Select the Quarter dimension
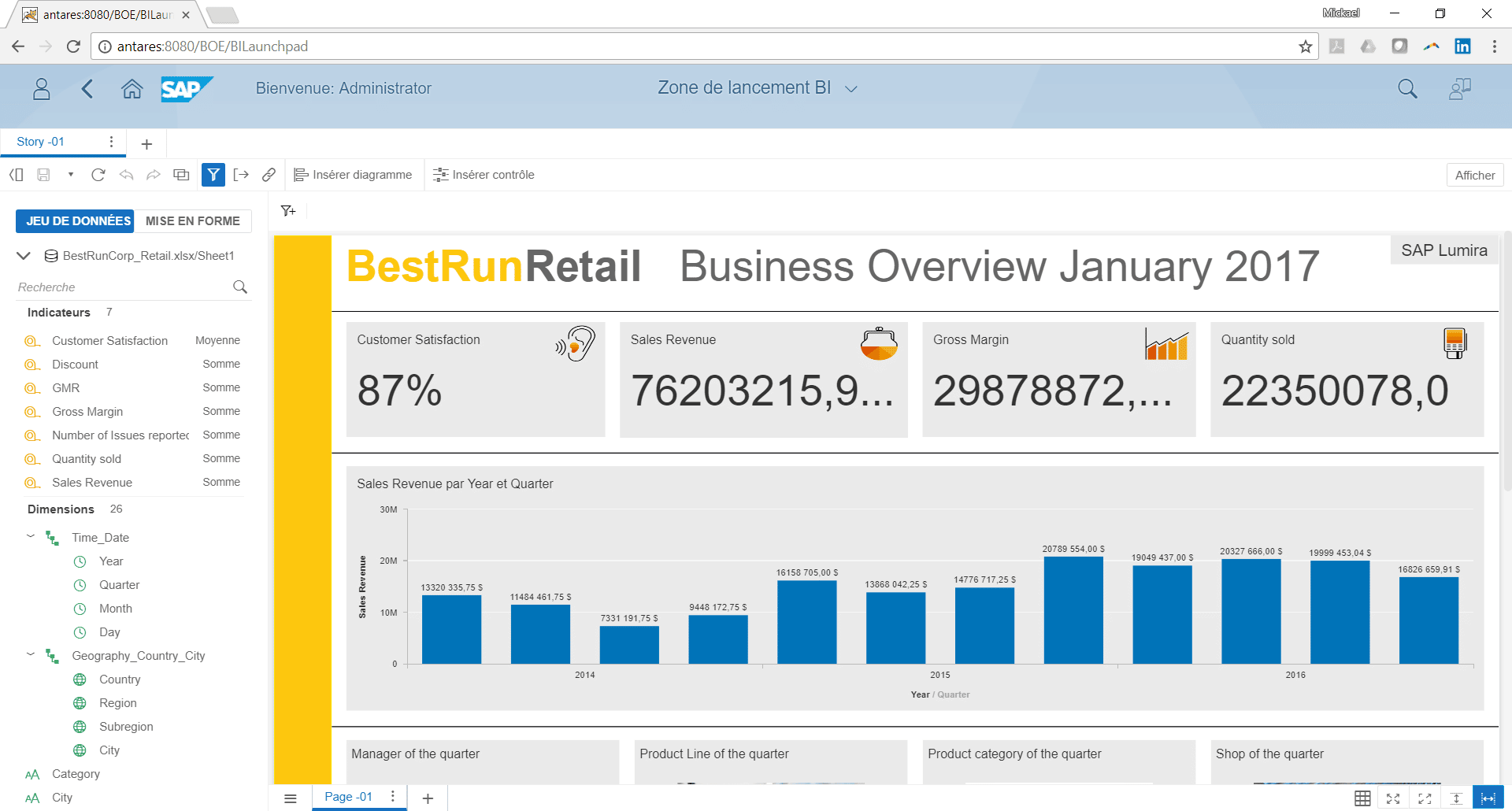1512x811 pixels. (119, 585)
